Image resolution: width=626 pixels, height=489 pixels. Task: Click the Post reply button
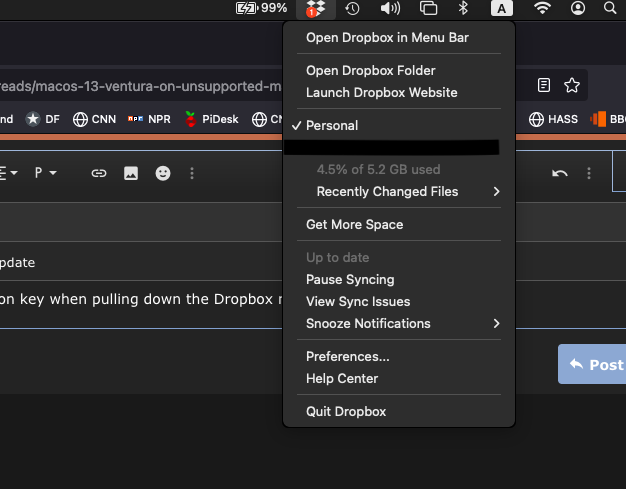pyautogui.click(x=594, y=365)
